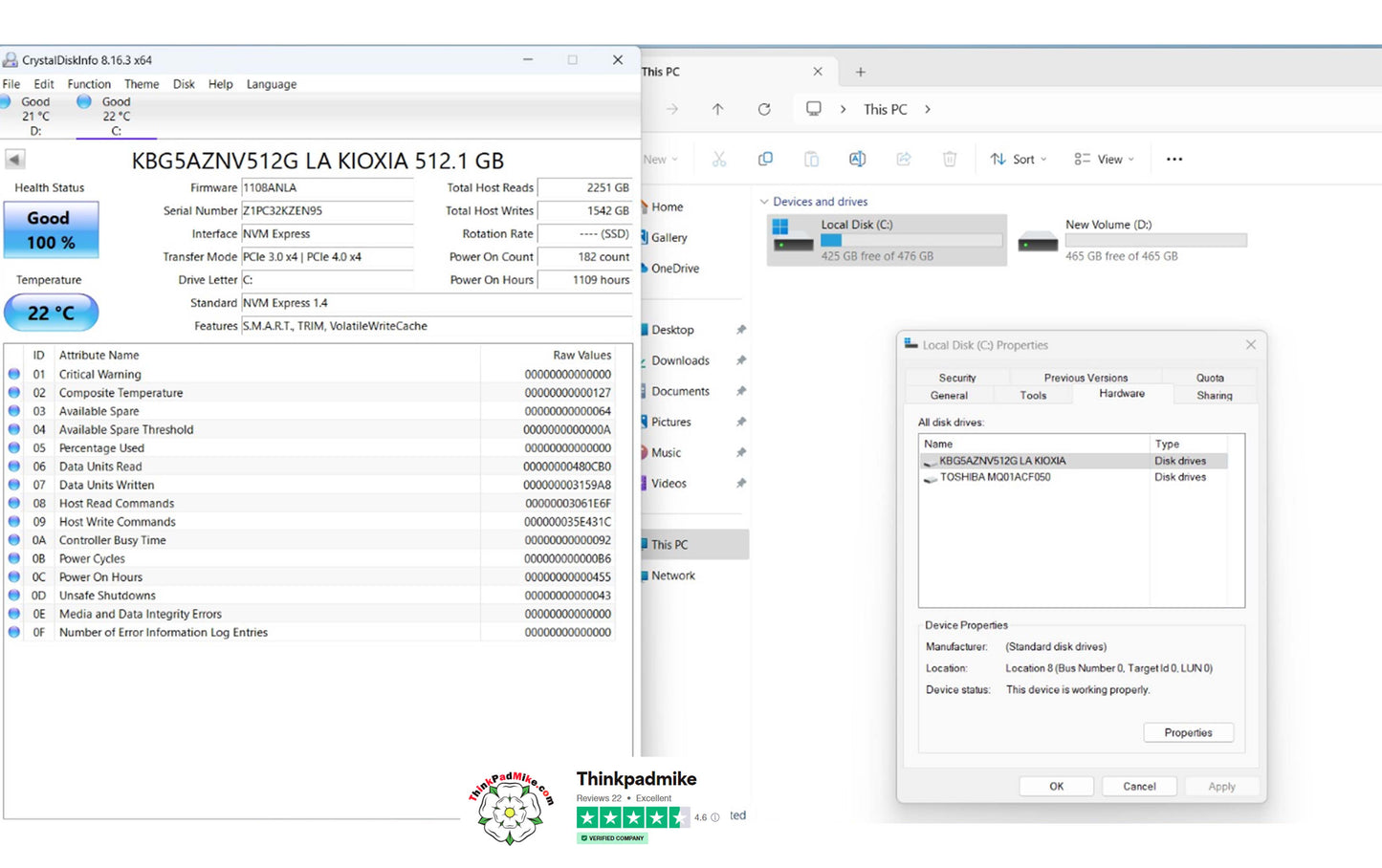Open the See more ellipsis menu
The width and height of the screenshot is (1382, 868).
[1174, 159]
